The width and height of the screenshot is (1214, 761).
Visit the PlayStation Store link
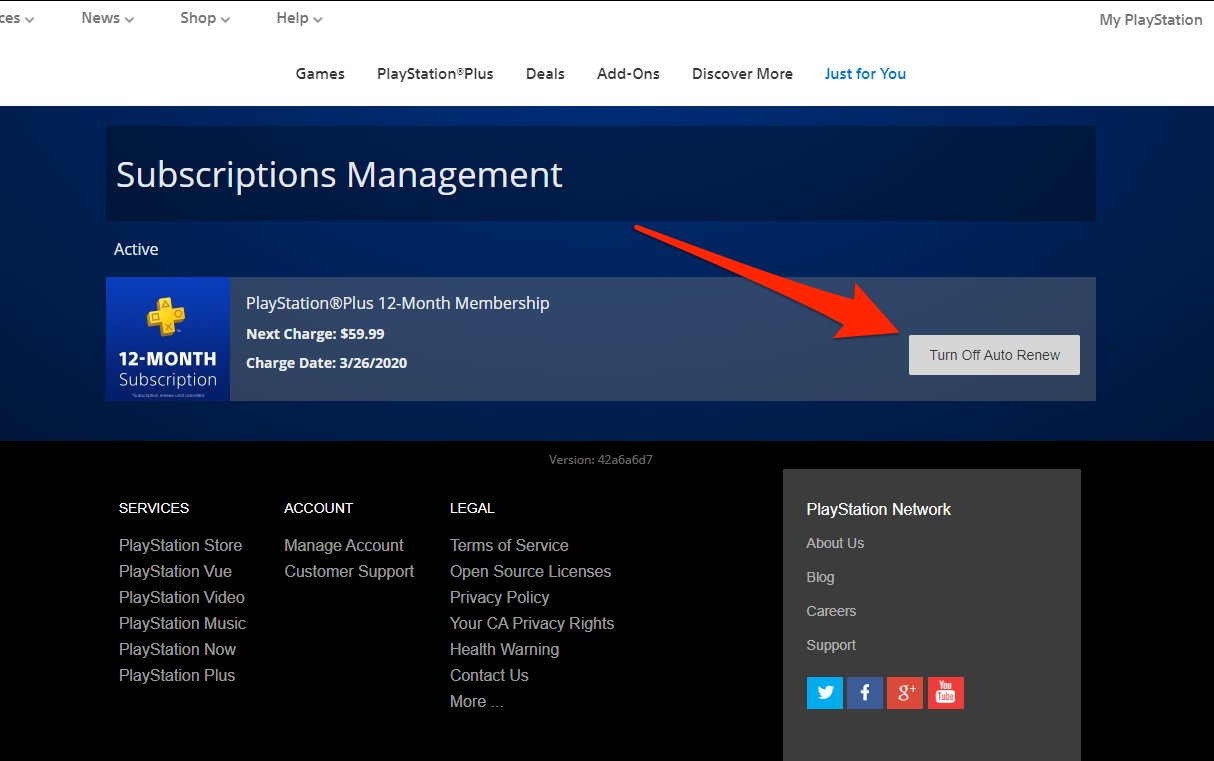pyautogui.click(x=180, y=545)
